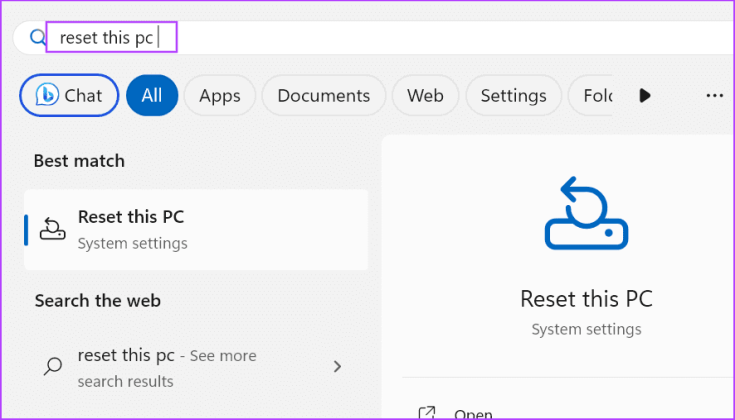Select the partially visible Folders tab
Screen dimensions: 735x420
595,96
